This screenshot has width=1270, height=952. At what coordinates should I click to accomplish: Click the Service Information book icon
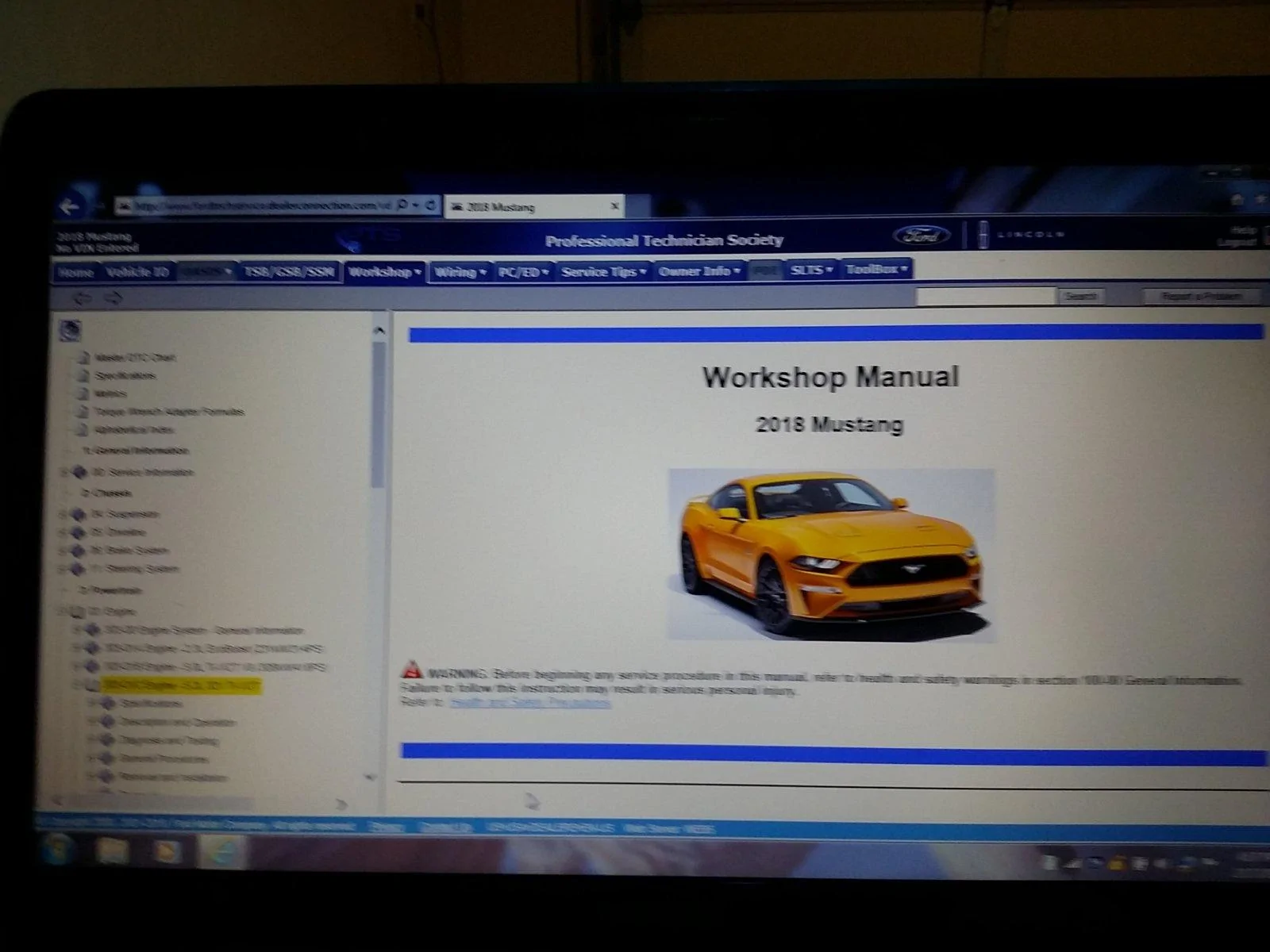pyautogui.click(x=79, y=472)
